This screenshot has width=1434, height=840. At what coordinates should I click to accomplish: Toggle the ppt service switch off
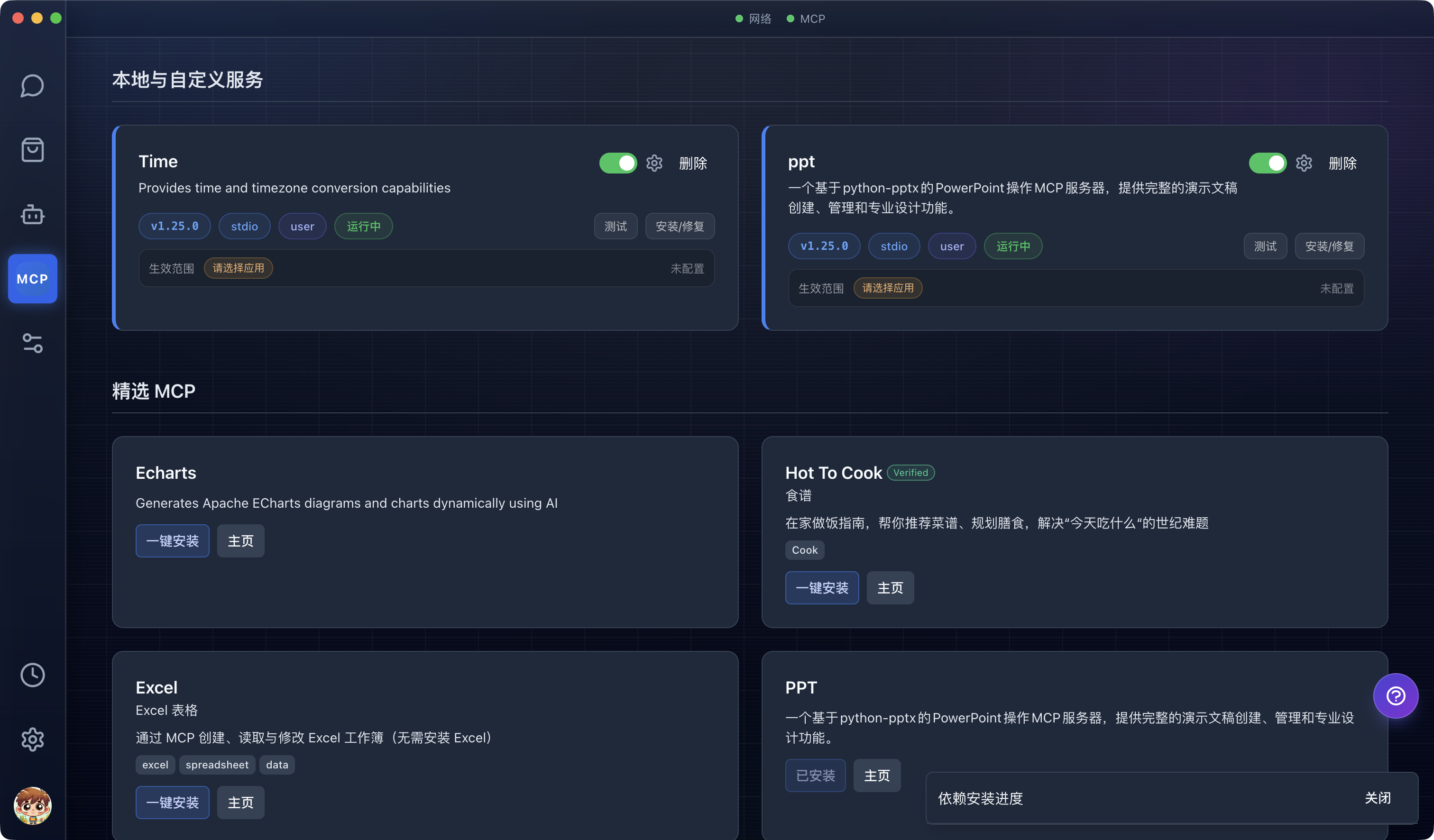click(x=1267, y=163)
